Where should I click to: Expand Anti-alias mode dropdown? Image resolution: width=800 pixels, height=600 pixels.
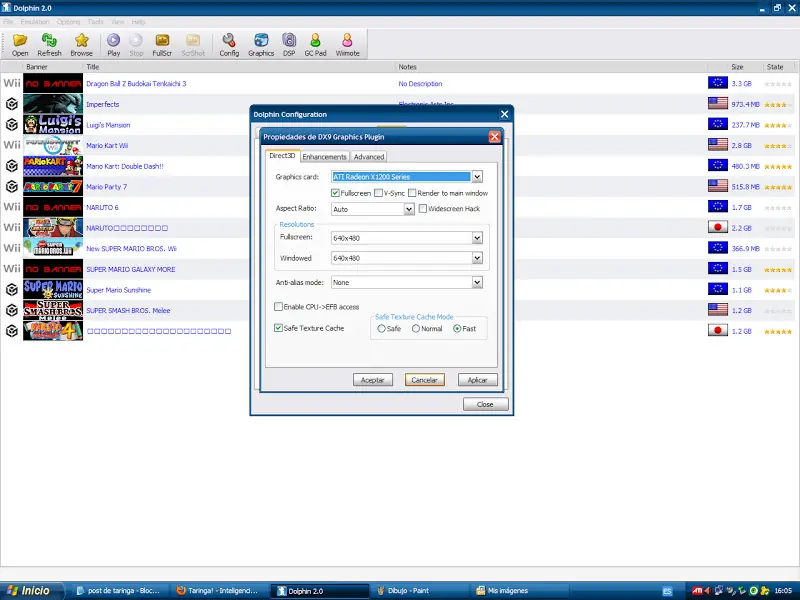click(477, 282)
